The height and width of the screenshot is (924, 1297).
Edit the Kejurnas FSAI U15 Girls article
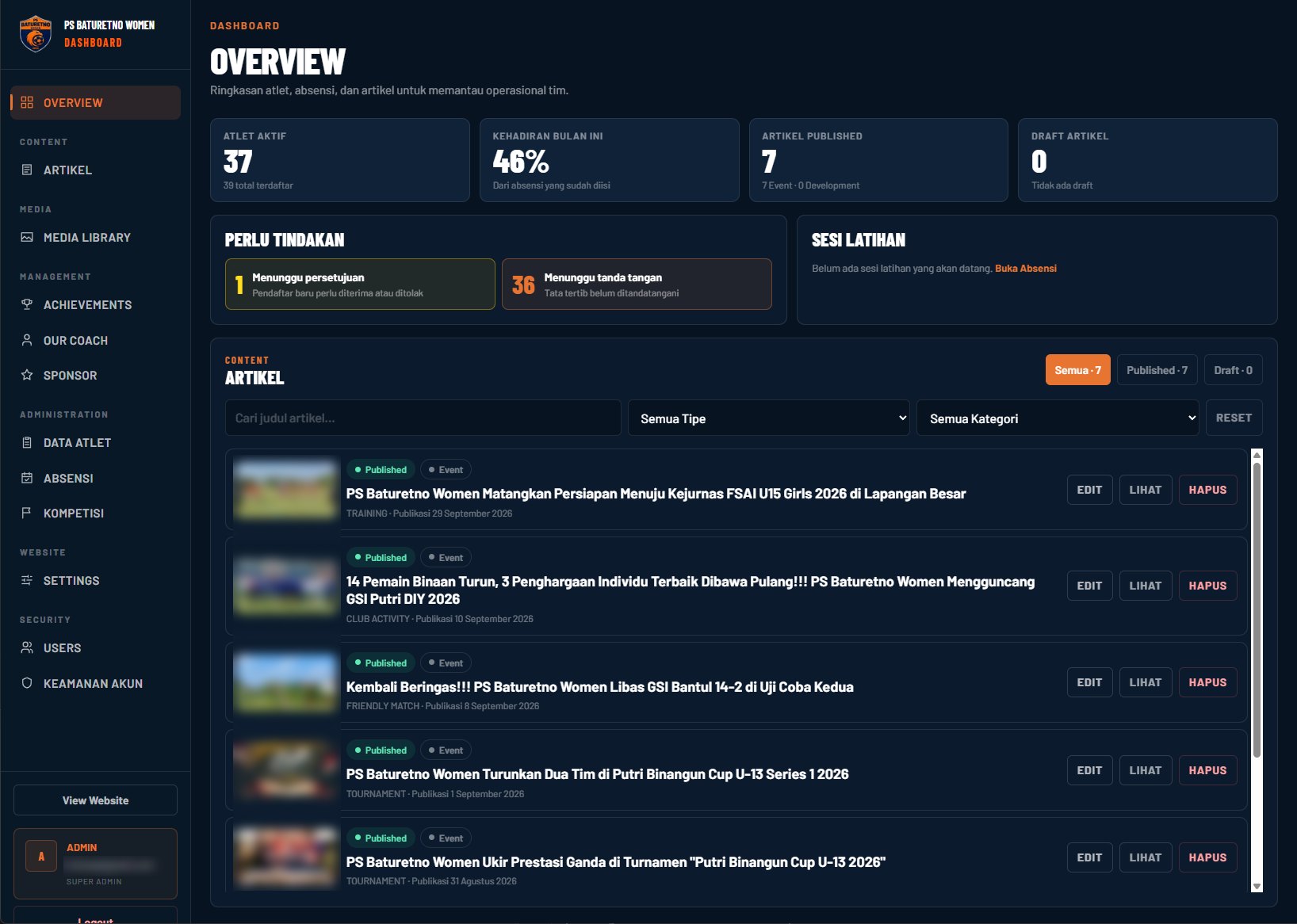[x=1089, y=490]
